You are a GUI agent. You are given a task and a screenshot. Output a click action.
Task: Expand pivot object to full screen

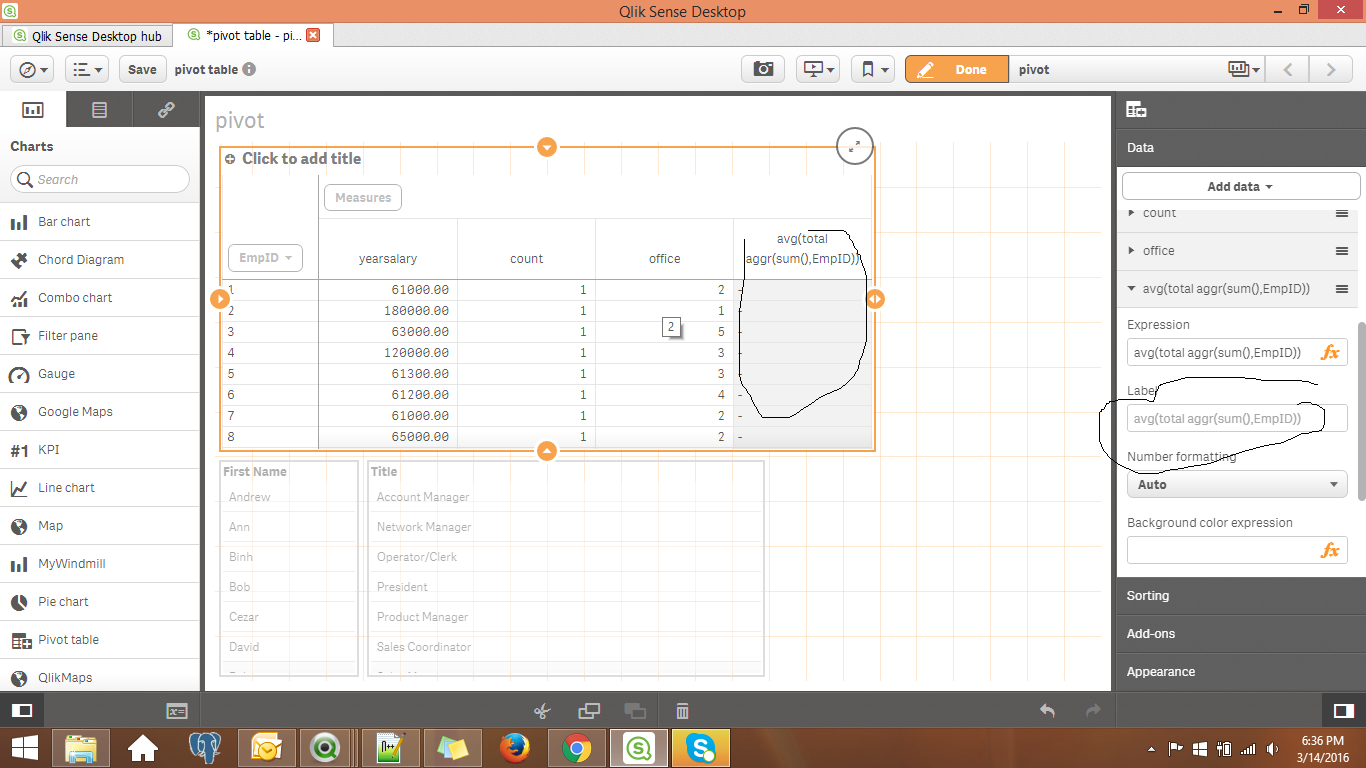854,146
